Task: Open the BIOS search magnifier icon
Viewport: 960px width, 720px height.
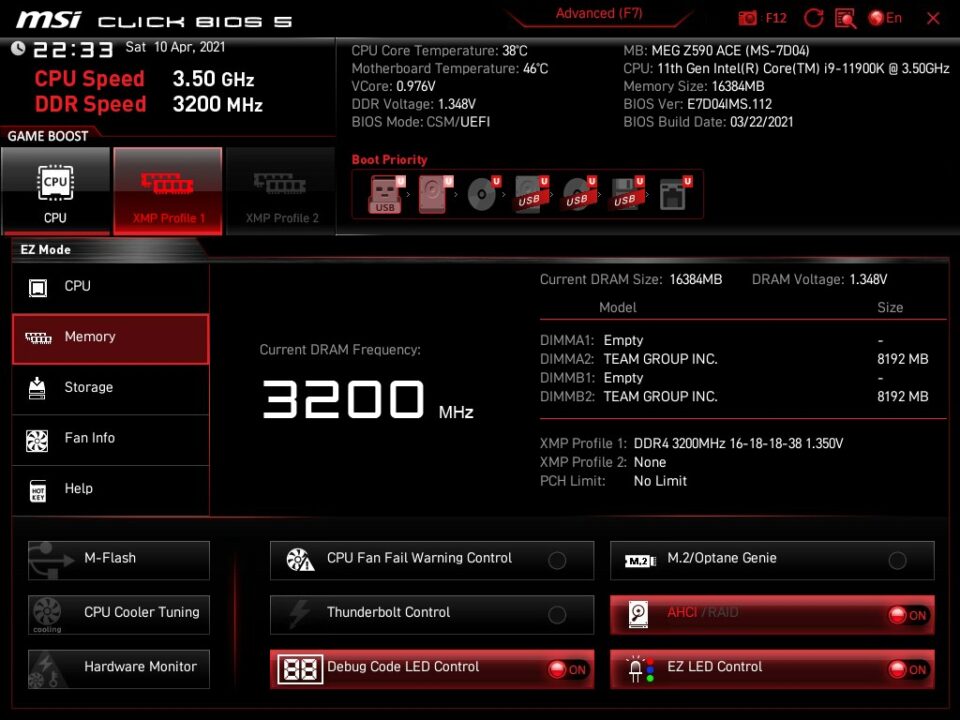Action: pyautogui.click(x=845, y=18)
